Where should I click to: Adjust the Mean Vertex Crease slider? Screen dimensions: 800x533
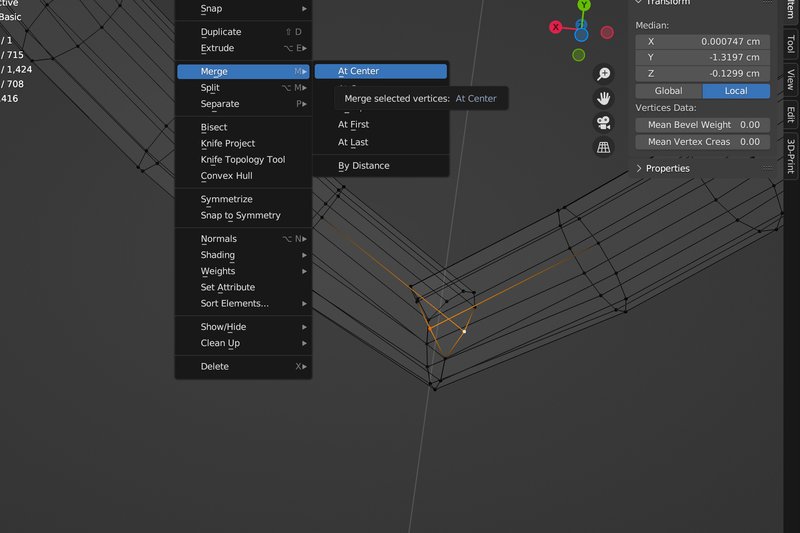pyautogui.click(x=703, y=142)
